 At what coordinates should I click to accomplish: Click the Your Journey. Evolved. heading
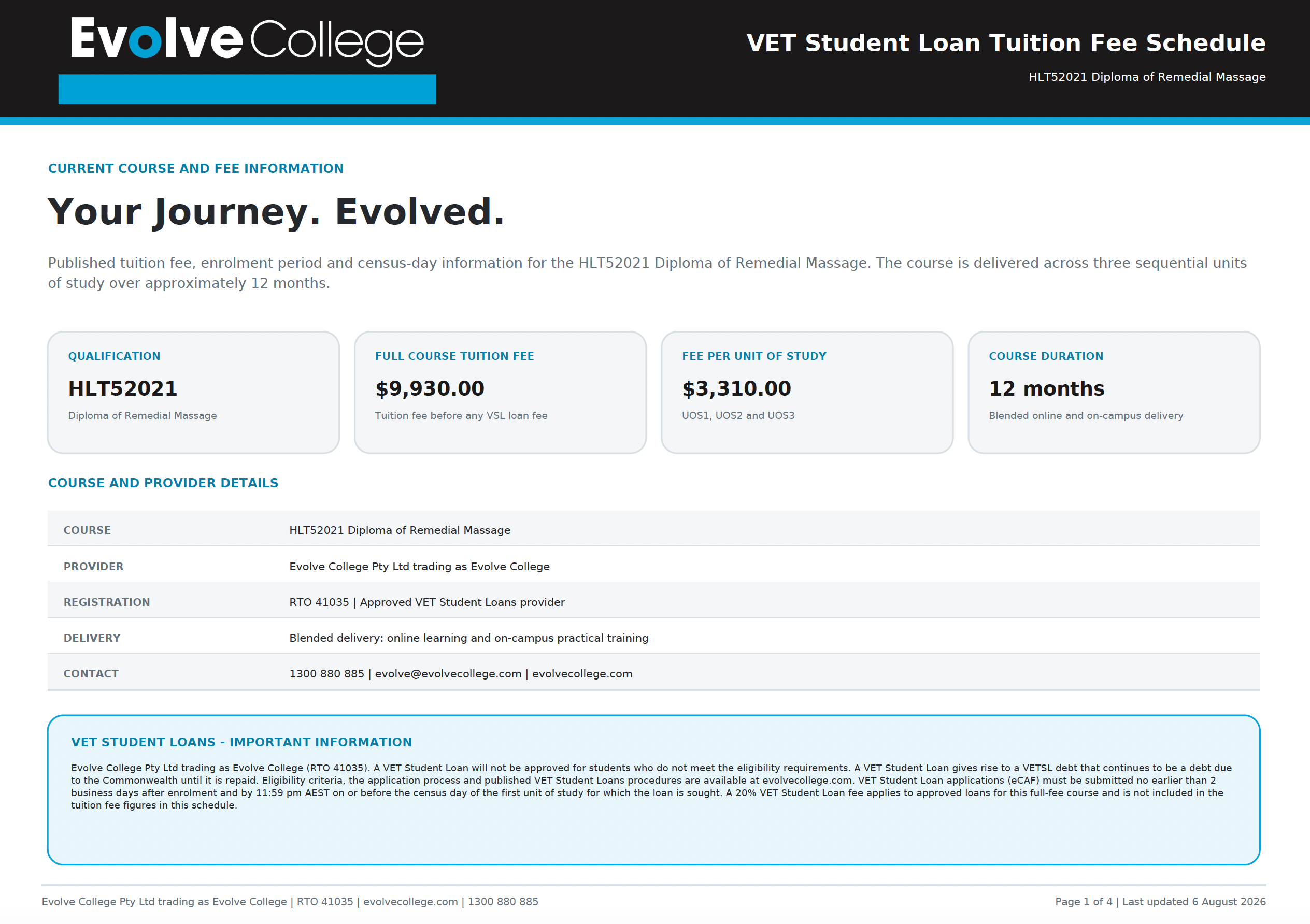coord(276,212)
